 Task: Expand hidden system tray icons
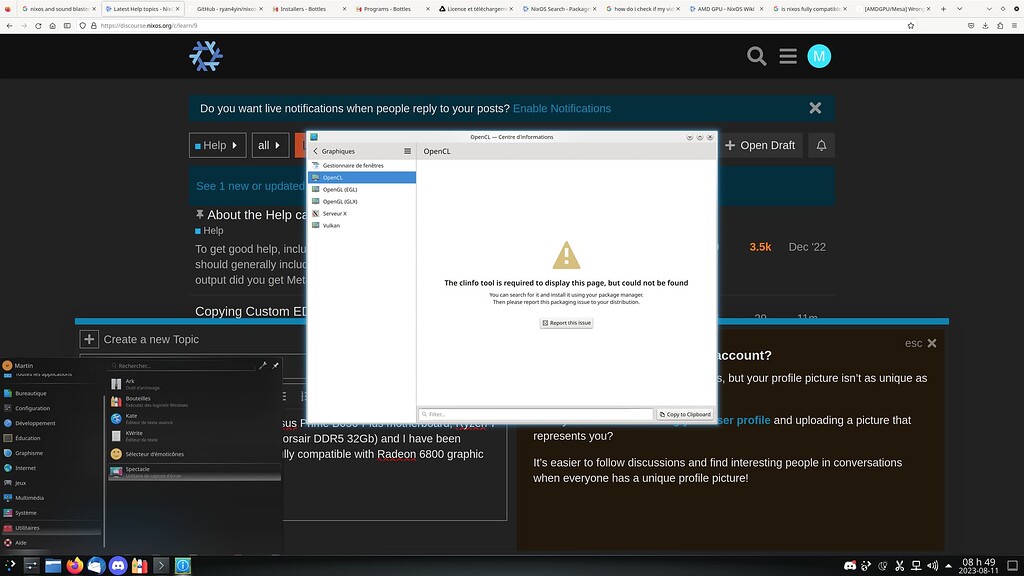coord(946,565)
